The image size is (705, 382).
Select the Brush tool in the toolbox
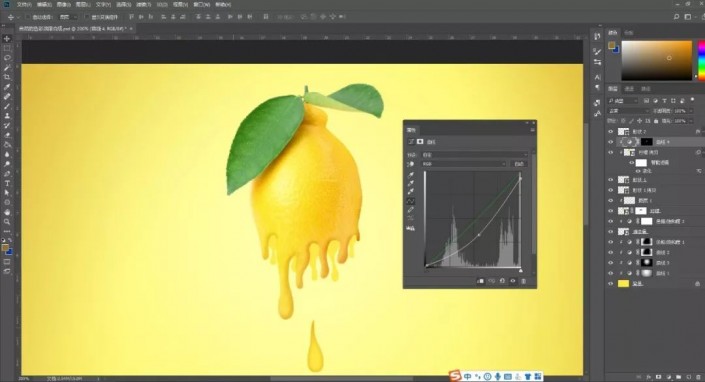point(7,106)
